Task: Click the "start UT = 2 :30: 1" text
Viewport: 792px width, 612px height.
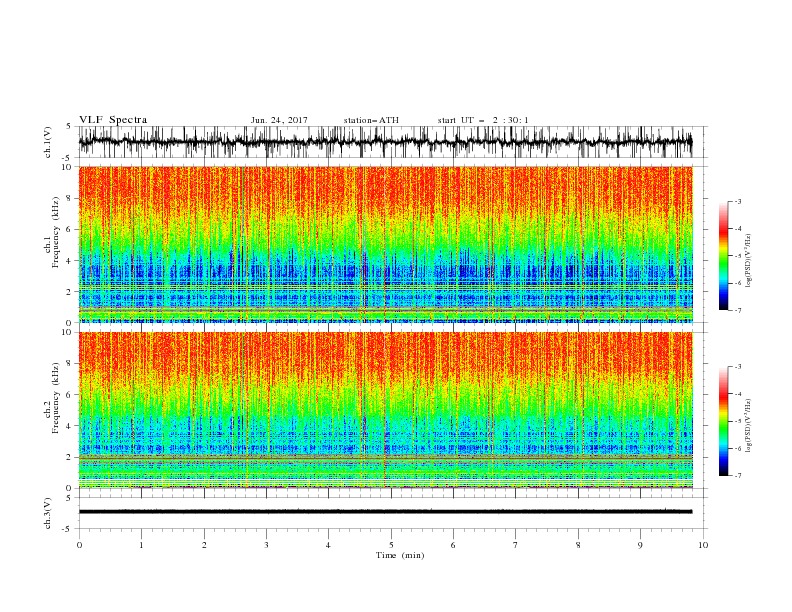Action: coord(483,120)
